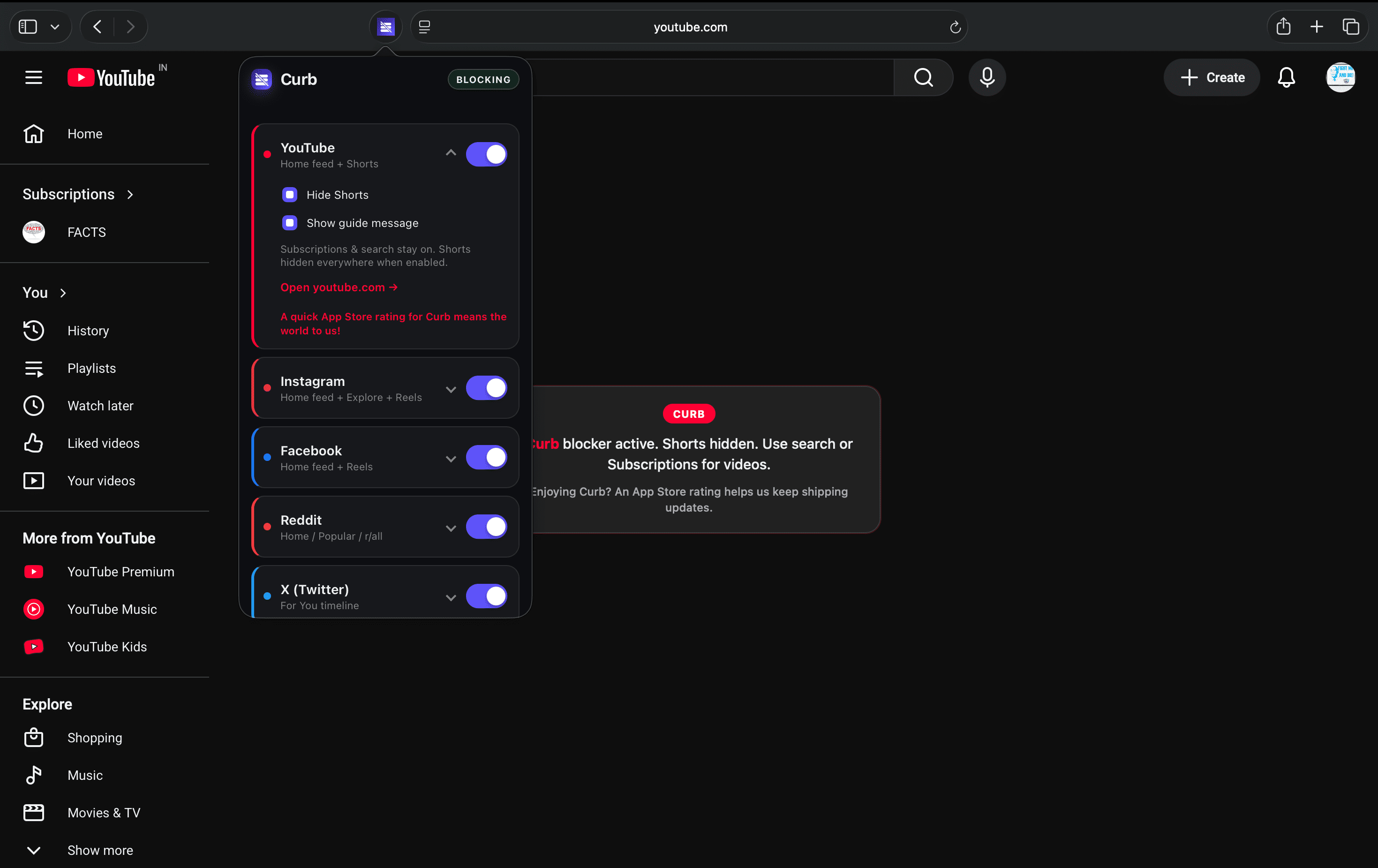Collapse the YouTube section chevron
The width and height of the screenshot is (1378, 868).
451,153
